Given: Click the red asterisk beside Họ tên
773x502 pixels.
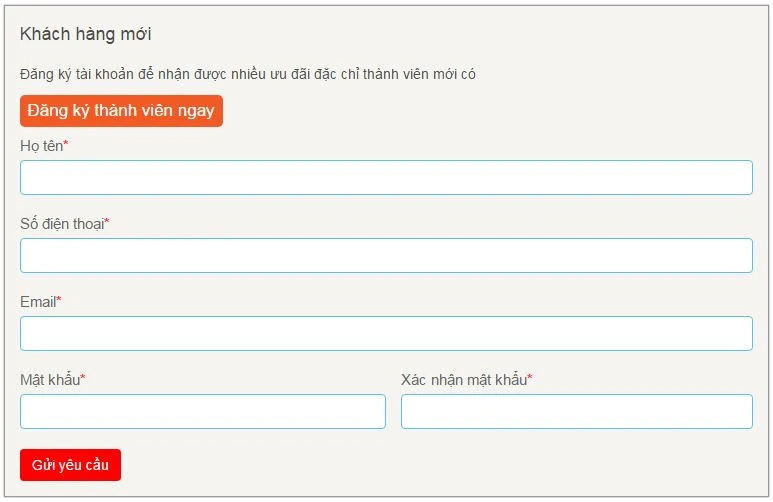Looking at the screenshot, I should coord(66,145).
